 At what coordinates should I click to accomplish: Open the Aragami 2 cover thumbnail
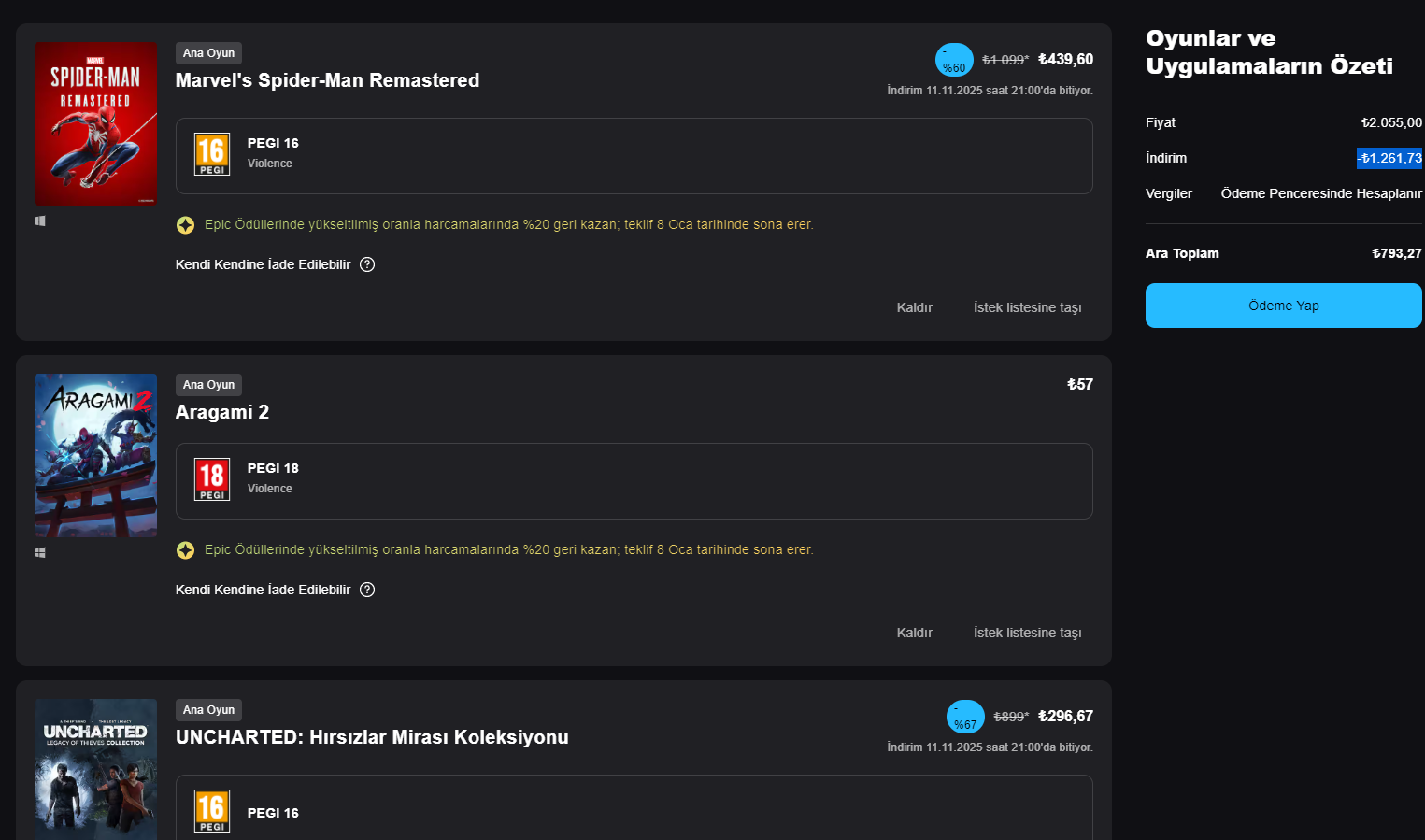point(95,455)
